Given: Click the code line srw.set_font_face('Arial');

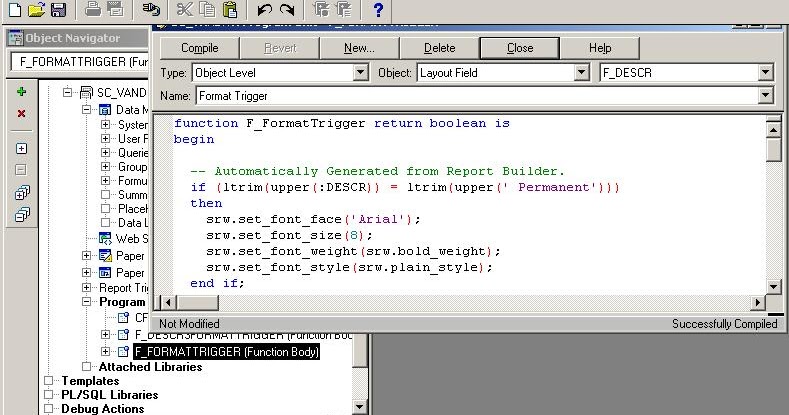Looking at the screenshot, I should click(313, 219).
